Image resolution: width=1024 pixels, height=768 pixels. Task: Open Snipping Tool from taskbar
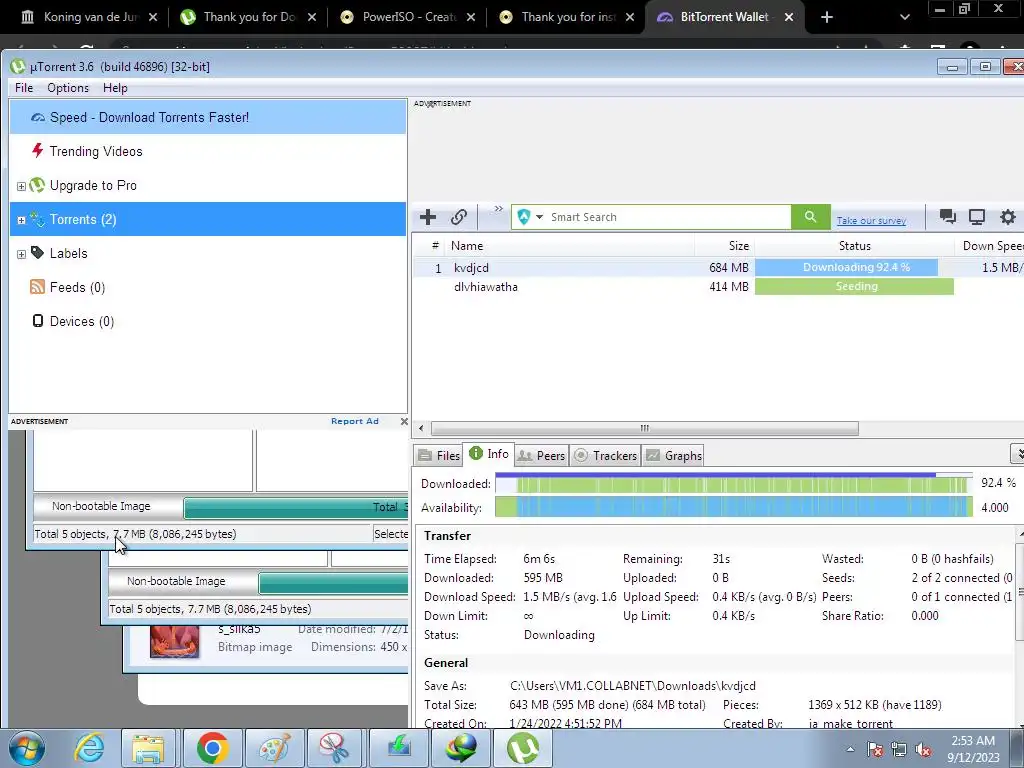point(334,748)
